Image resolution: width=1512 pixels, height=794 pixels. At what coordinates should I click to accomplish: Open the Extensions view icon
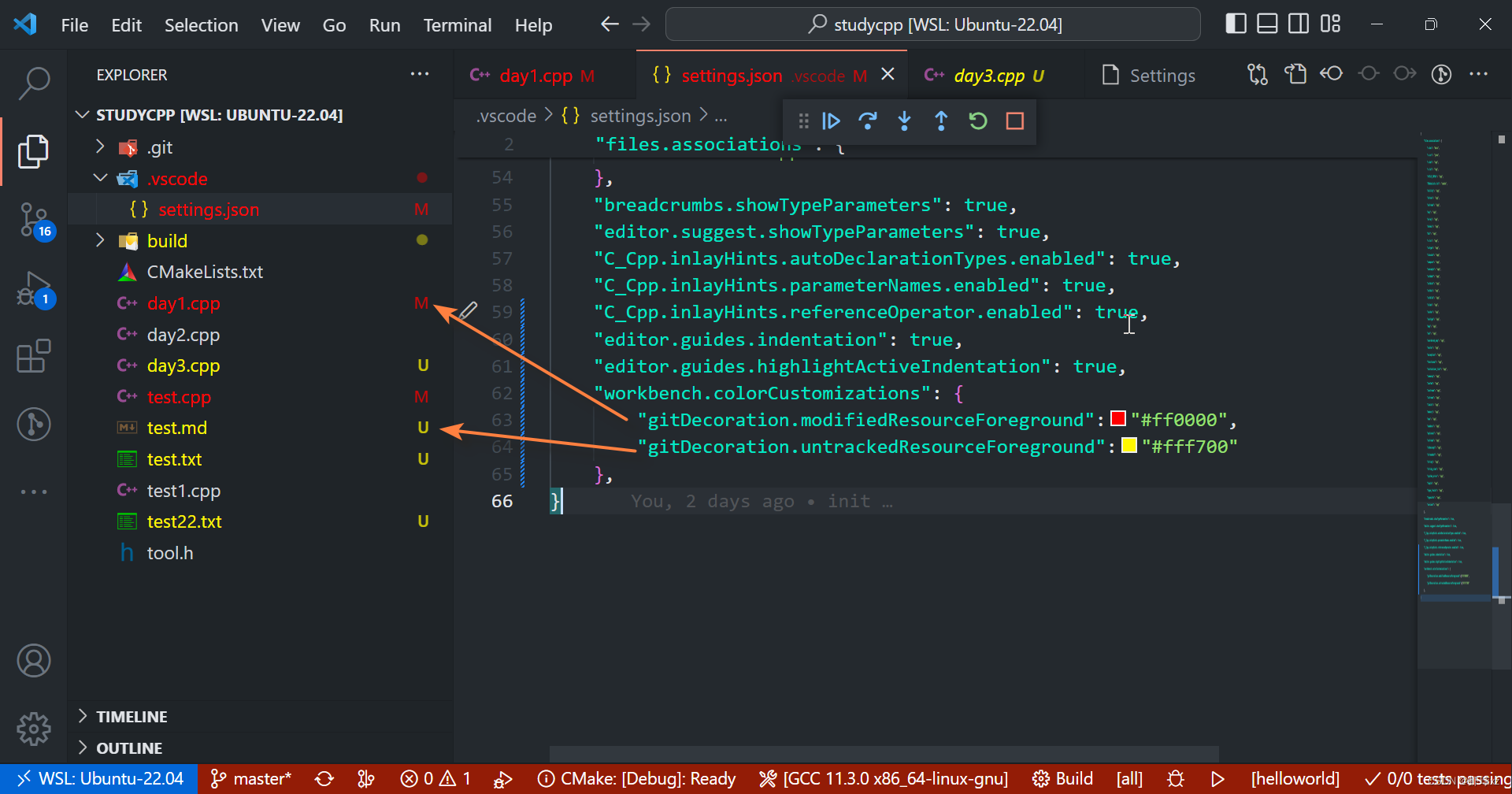coord(34,356)
